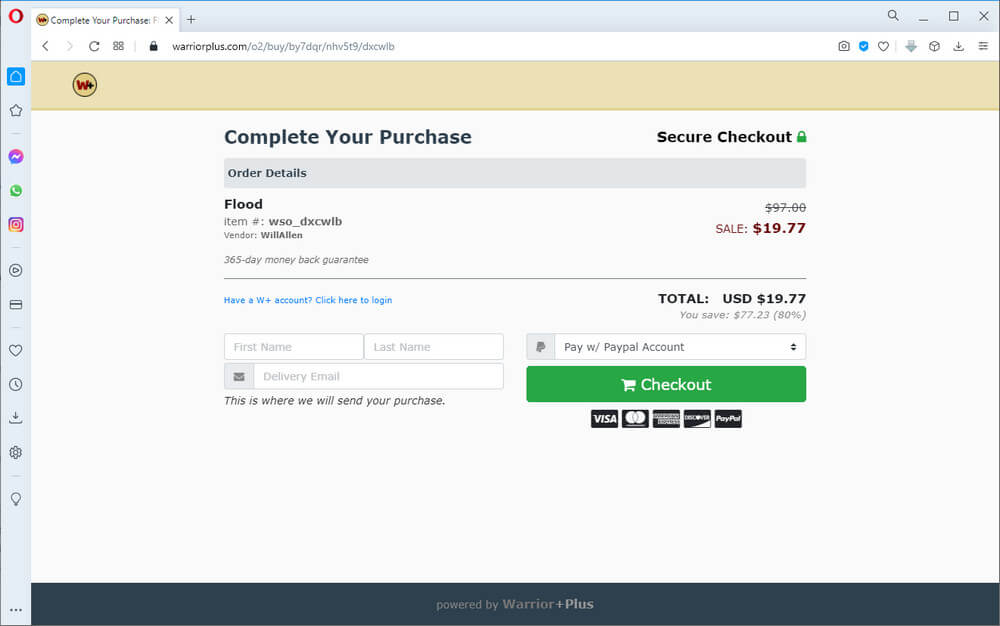Click the Discover card logo
The width and height of the screenshot is (1000, 626).
click(x=697, y=419)
